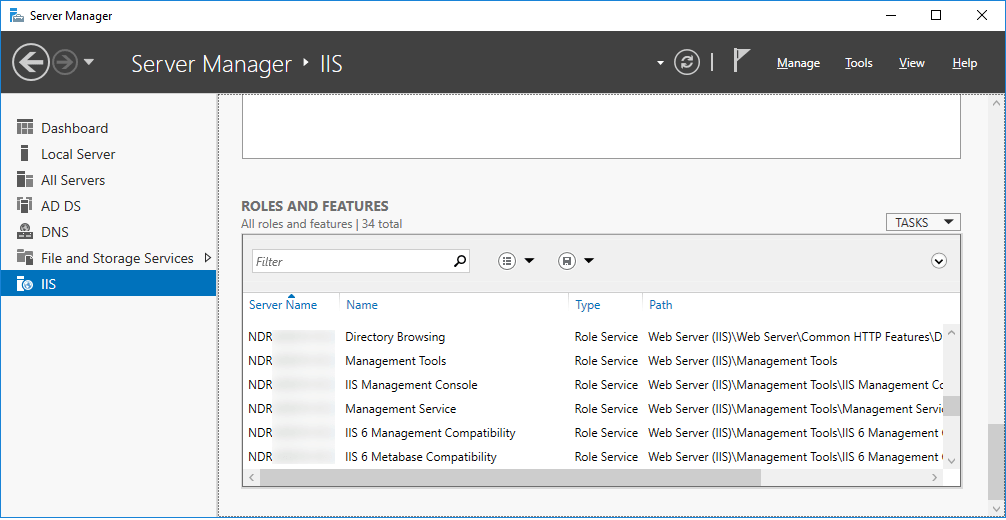
Task: Sort by Type column header
Action: 588,305
